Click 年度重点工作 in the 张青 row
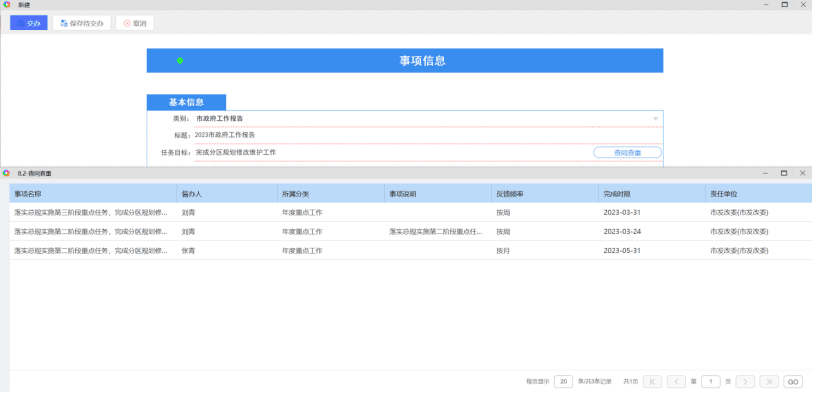 (x=302, y=250)
